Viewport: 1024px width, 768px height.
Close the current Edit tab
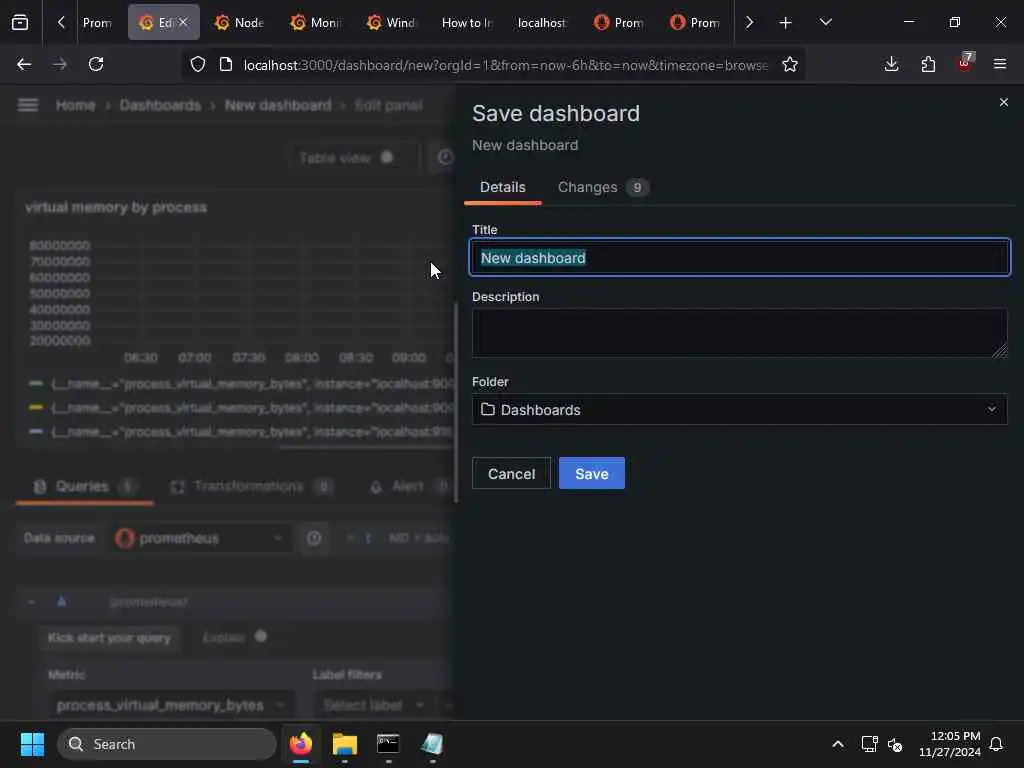[184, 22]
